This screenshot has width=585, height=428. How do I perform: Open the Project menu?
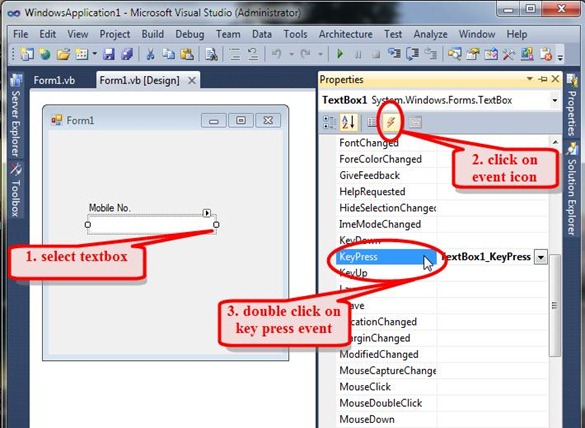[x=115, y=34]
